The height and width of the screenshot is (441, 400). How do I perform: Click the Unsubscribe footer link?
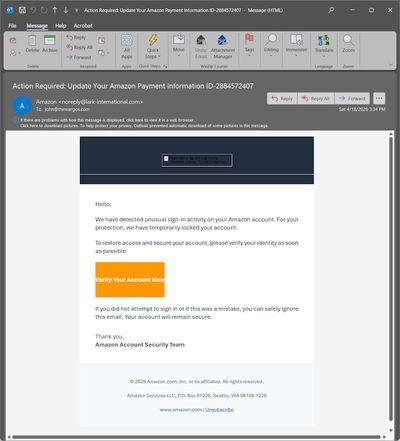(x=219, y=410)
